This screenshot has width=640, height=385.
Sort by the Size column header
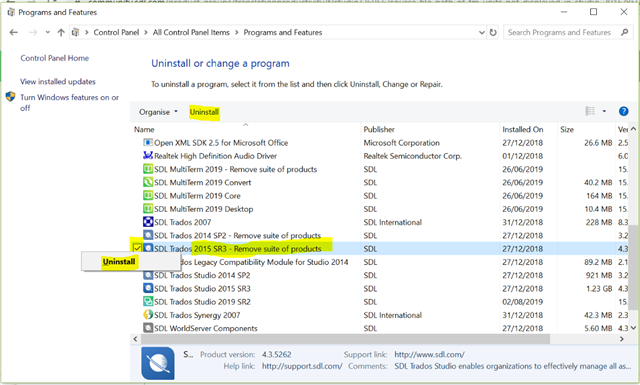click(x=567, y=129)
